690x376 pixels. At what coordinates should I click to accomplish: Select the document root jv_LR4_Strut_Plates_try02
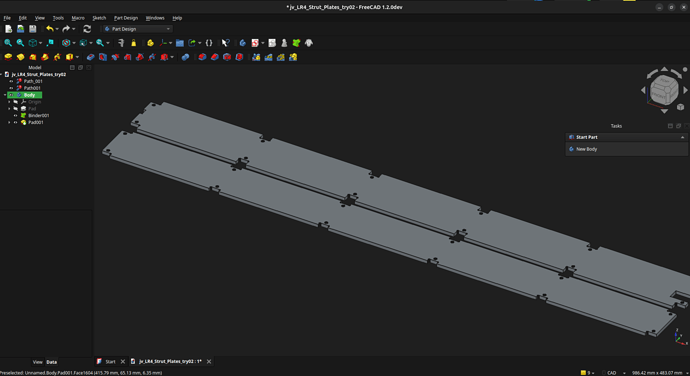tap(39, 74)
